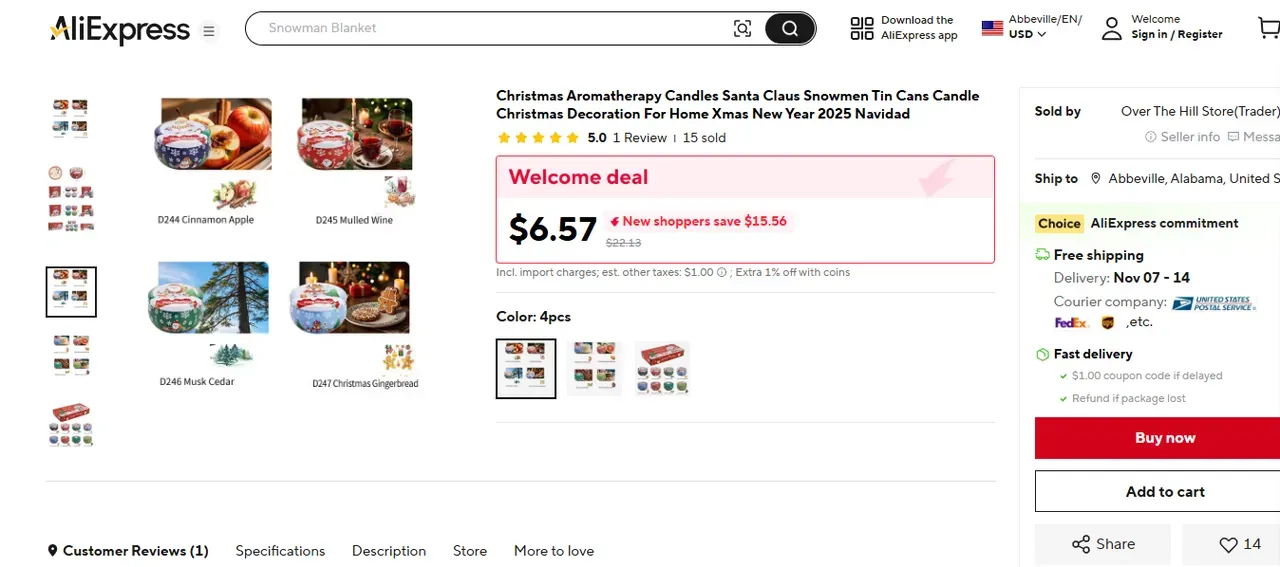Image resolution: width=1280 pixels, height=567 pixels.
Task: Click the import charges info icon
Action: (x=722, y=272)
